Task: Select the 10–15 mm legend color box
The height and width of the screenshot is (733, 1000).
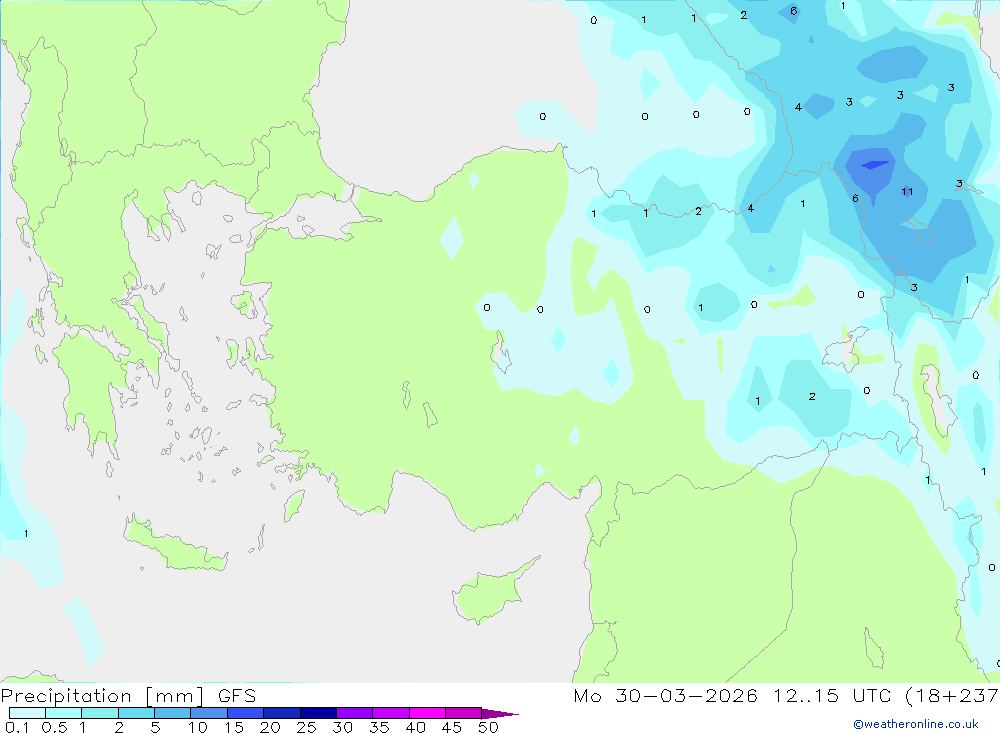Action: point(209,713)
